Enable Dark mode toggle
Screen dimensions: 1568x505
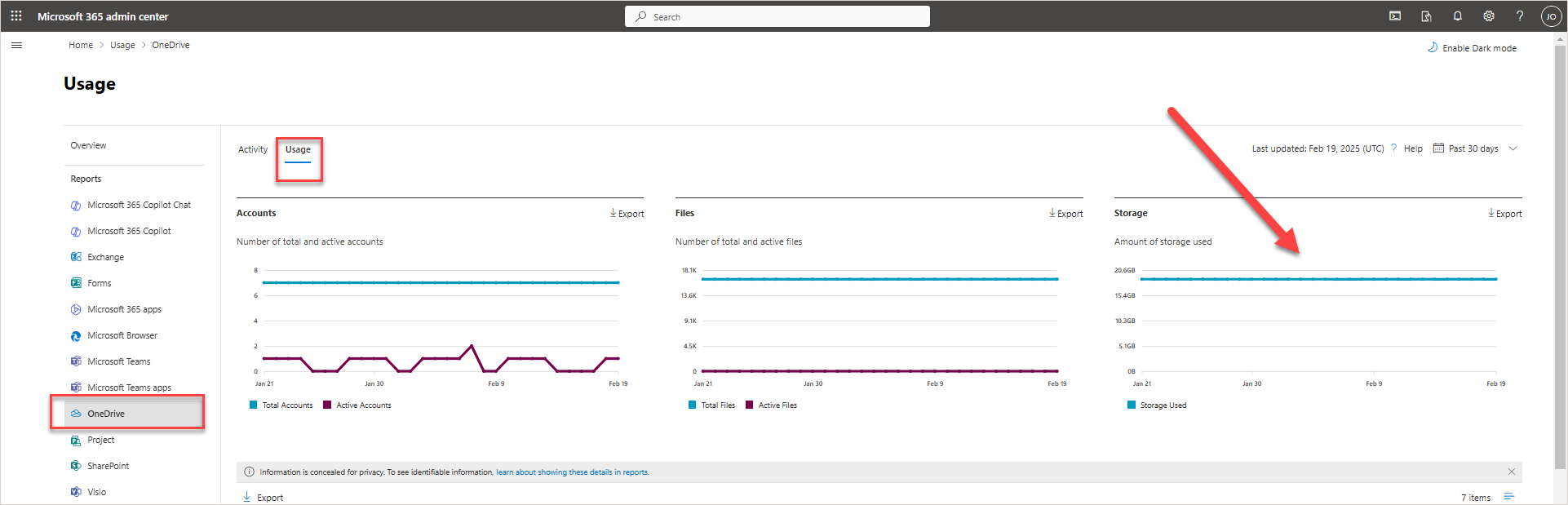[x=1472, y=48]
